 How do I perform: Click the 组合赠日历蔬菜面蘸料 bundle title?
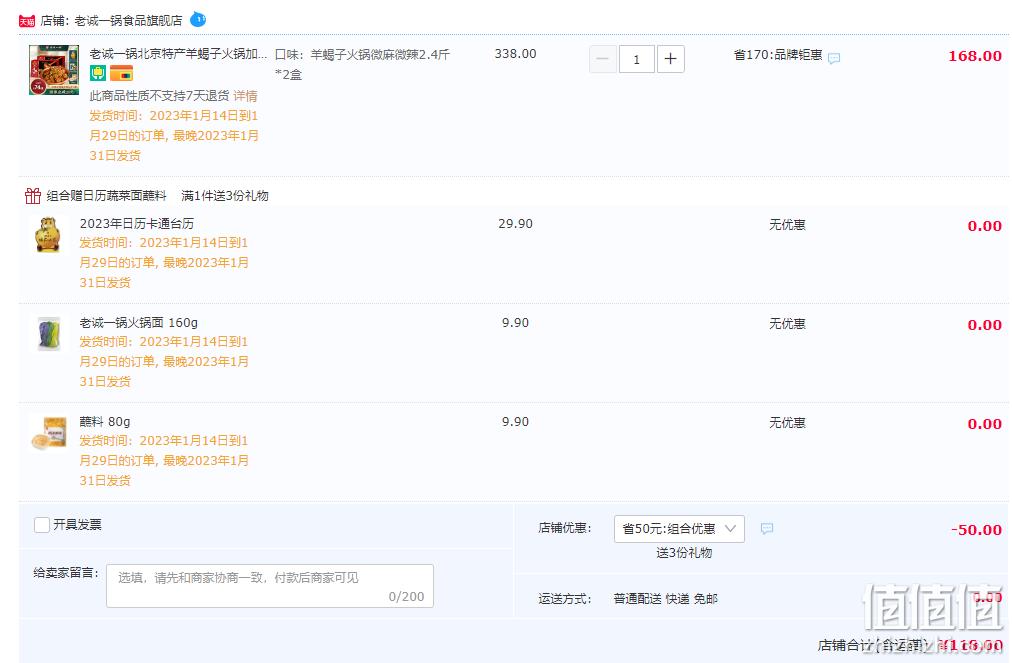click(x=106, y=196)
